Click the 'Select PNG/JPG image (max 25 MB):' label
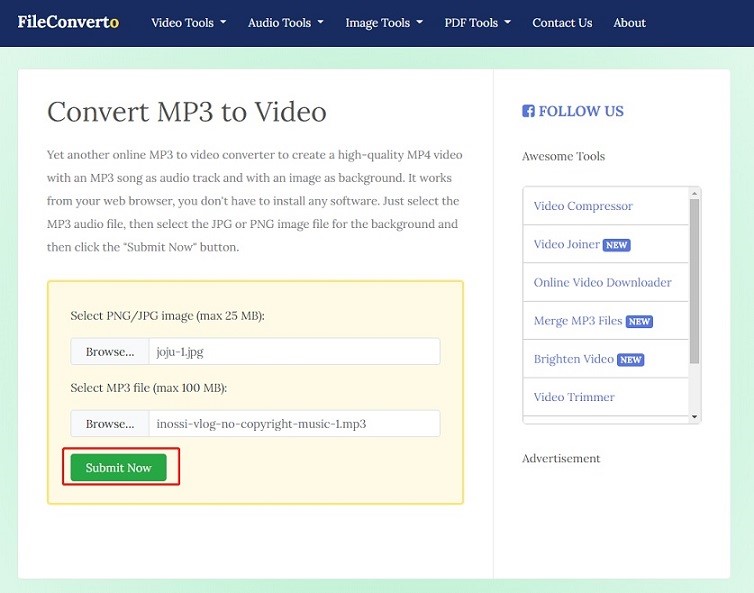 point(167,316)
